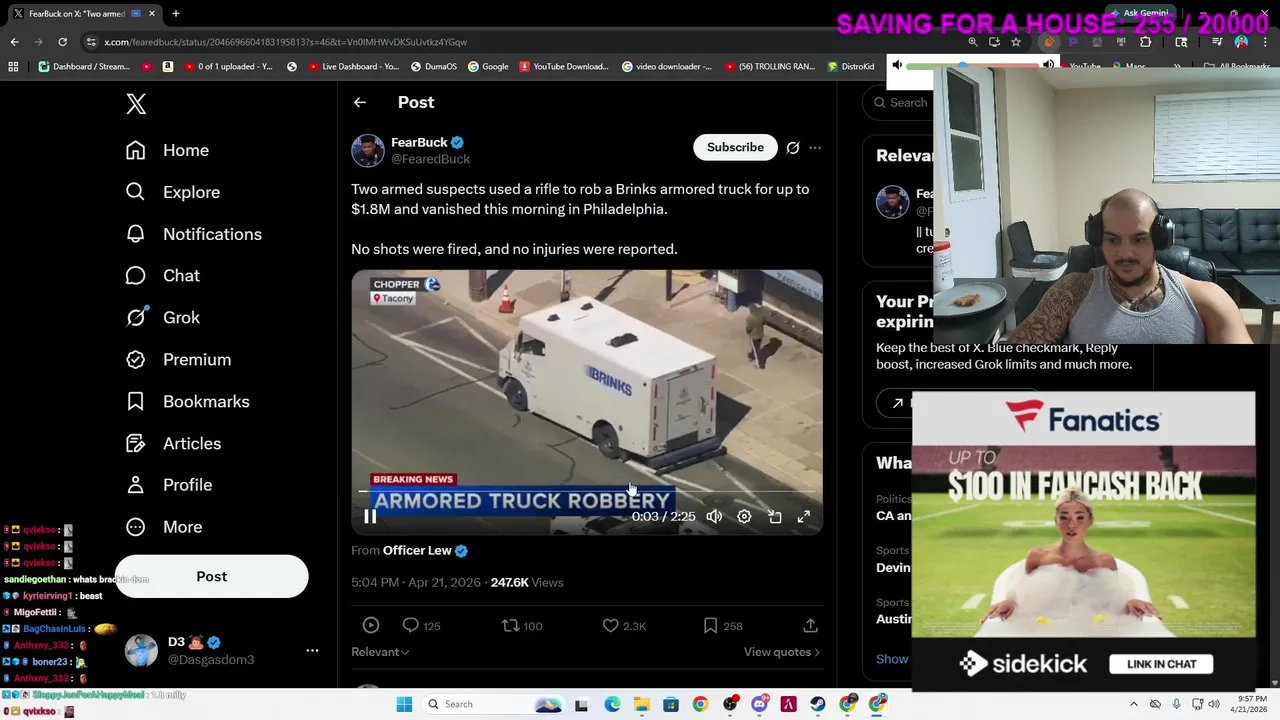This screenshot has height=720, width=1280.
Task: Open Steam from the taskbar
Action: tap(818, 704)
